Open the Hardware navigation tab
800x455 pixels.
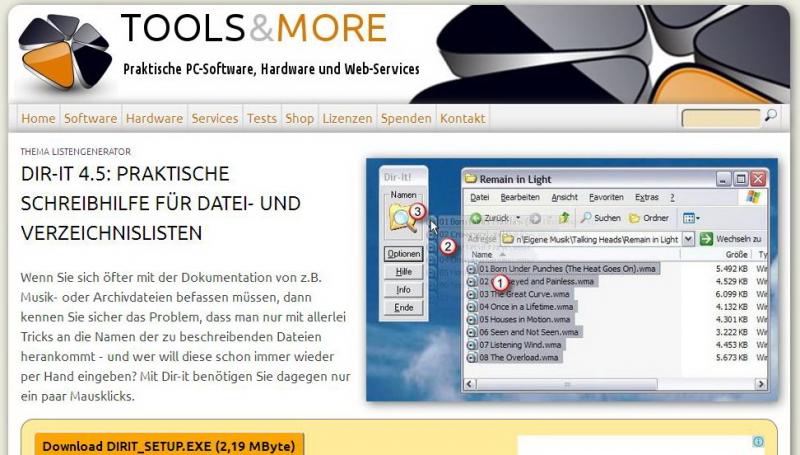click(x=154, y=118)
